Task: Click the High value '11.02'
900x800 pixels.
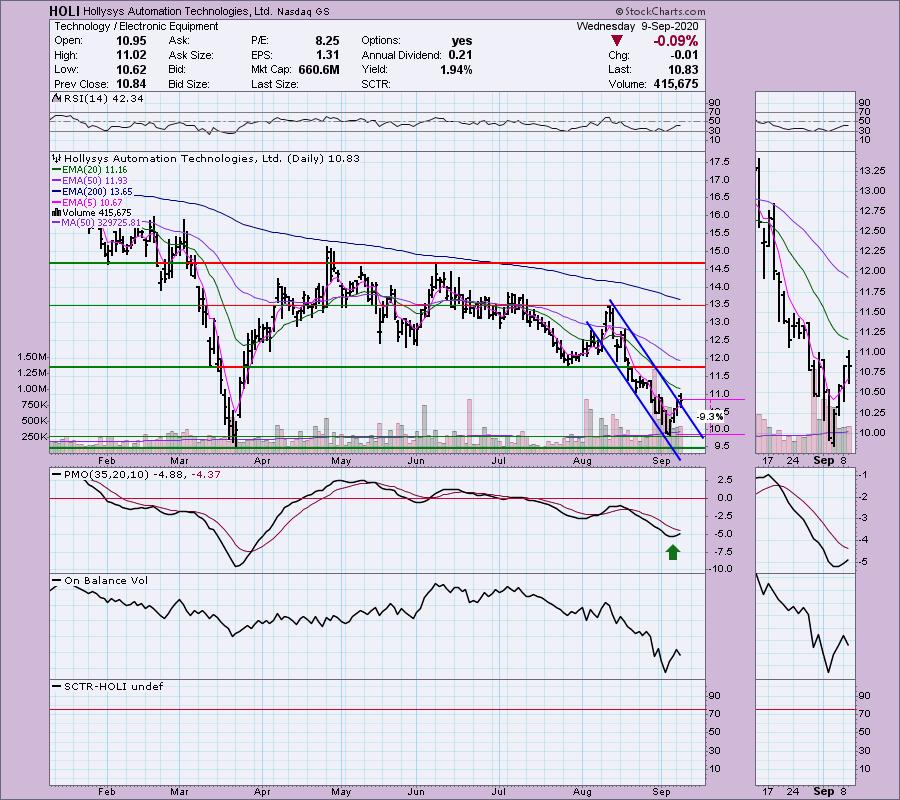Action: 131,55
